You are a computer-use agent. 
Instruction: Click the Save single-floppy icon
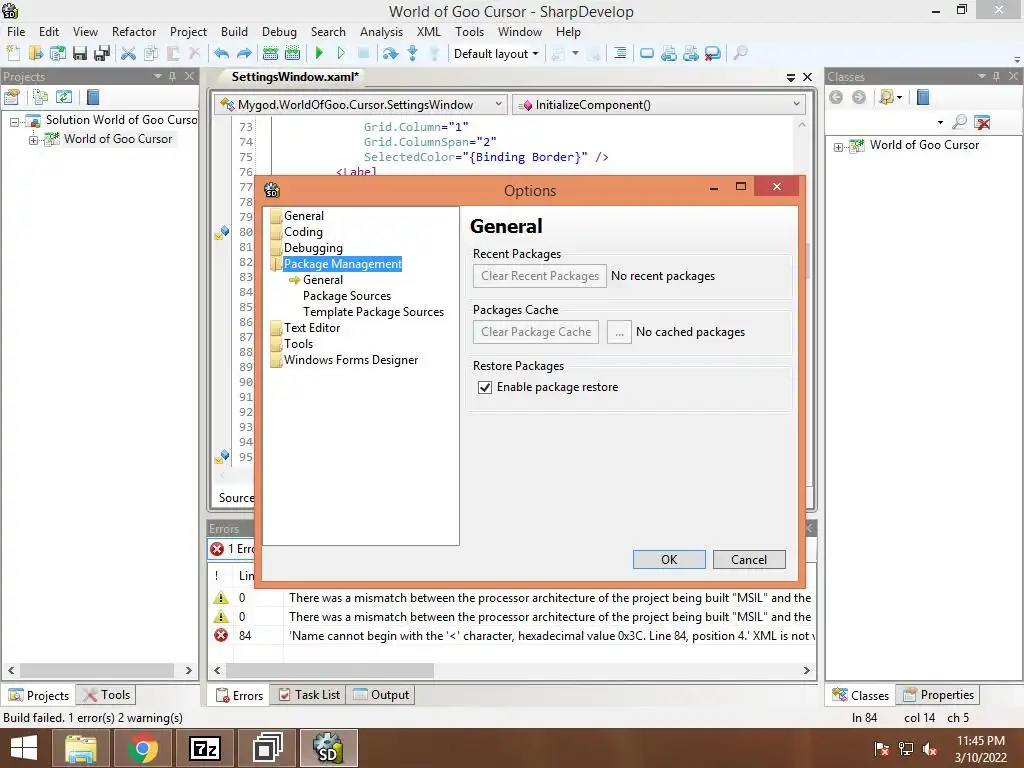tap(80, 54)
